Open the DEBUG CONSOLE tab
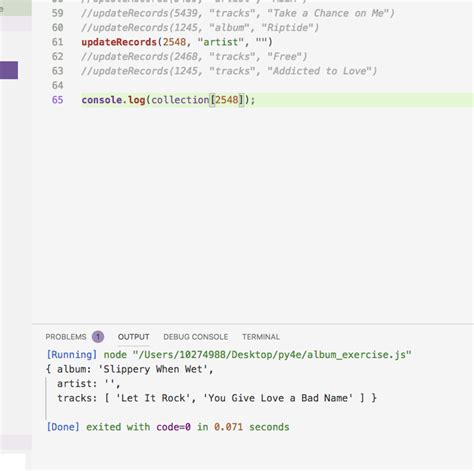This screenshot has width=474, height=471. (196, 337)
